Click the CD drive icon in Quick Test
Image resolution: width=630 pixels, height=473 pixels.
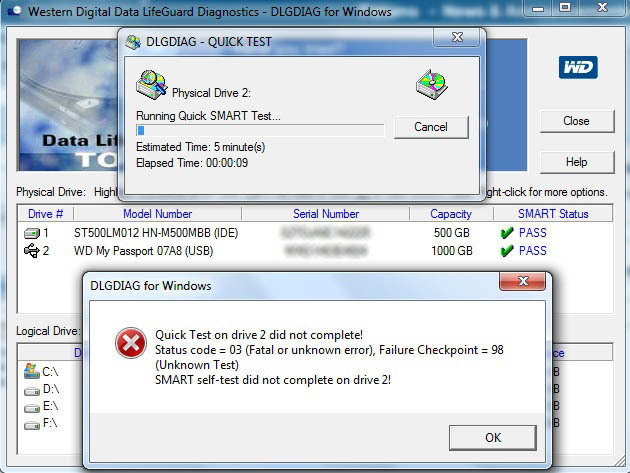[432, 84]
